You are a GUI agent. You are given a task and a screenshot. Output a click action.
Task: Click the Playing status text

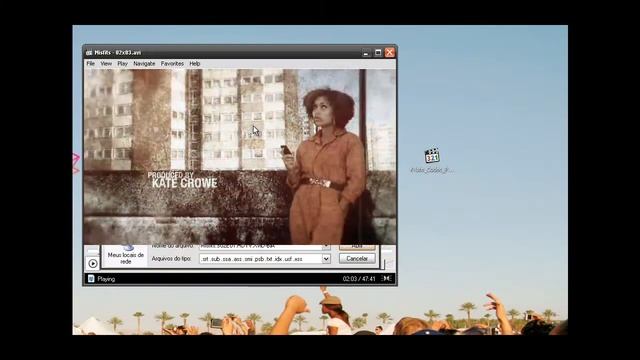[x=106, y=279]
